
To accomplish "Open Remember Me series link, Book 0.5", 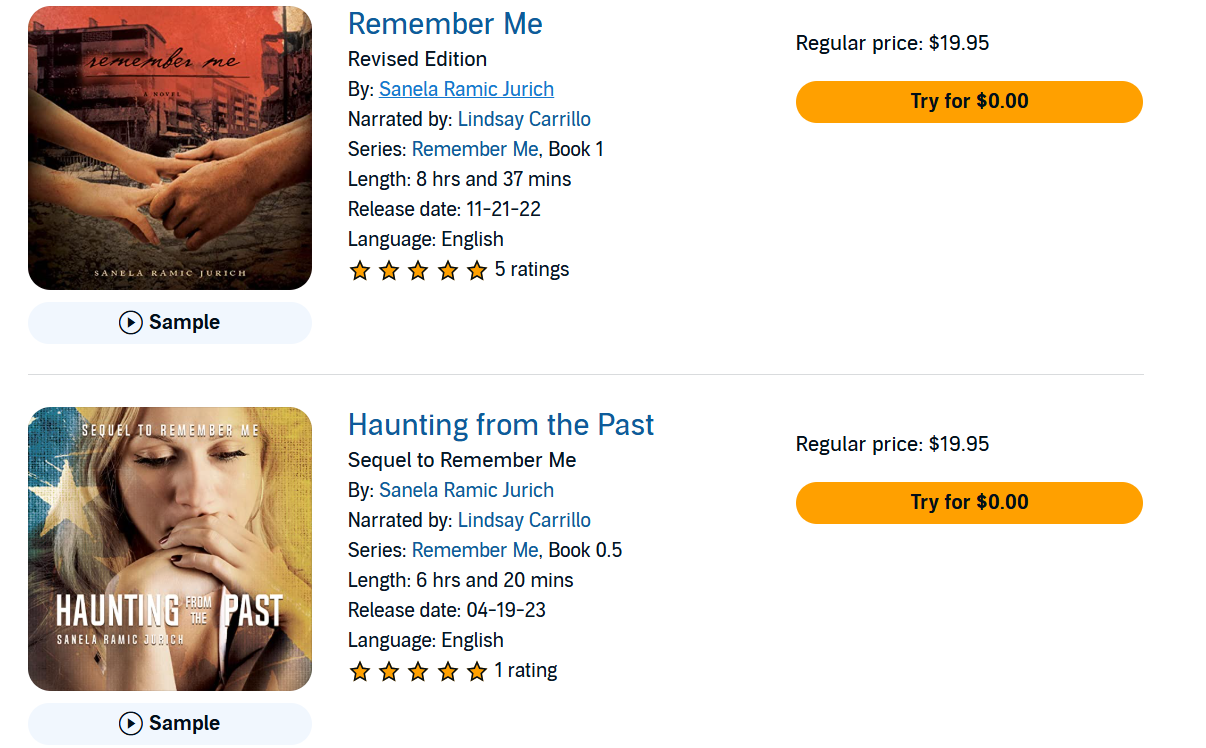I will pyautogui.click(x=475, y=550).
